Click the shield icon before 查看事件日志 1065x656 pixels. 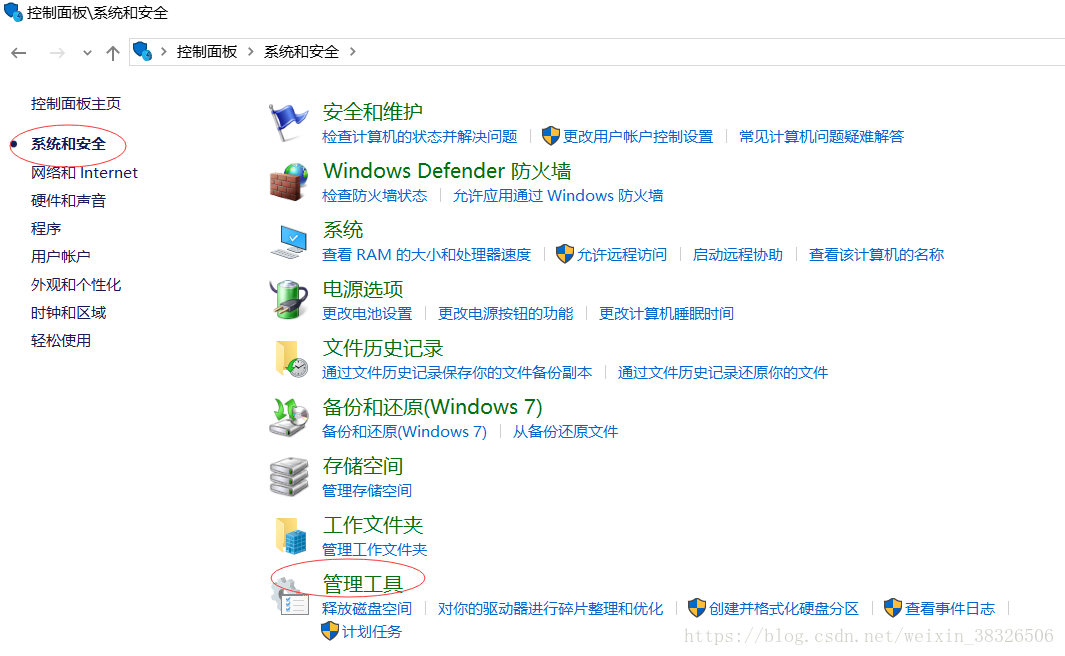tap(892, 608)
